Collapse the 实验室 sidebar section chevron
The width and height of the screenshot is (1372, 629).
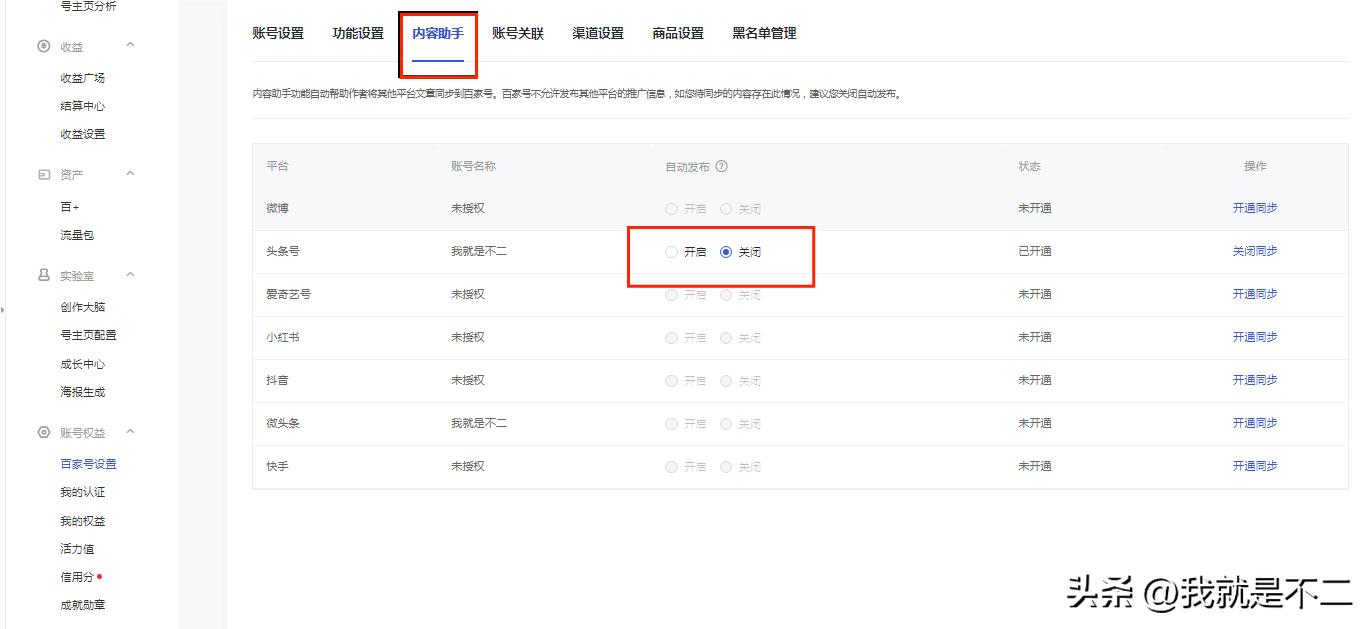click(x=130, y=274)
